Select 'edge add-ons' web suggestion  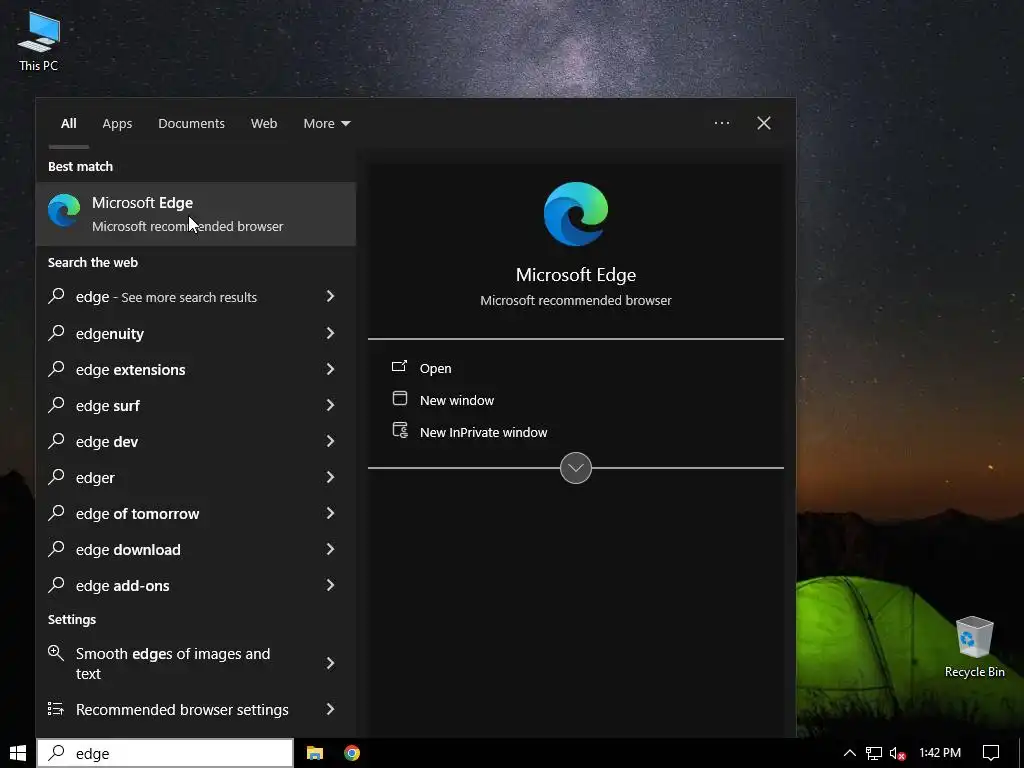196,585
